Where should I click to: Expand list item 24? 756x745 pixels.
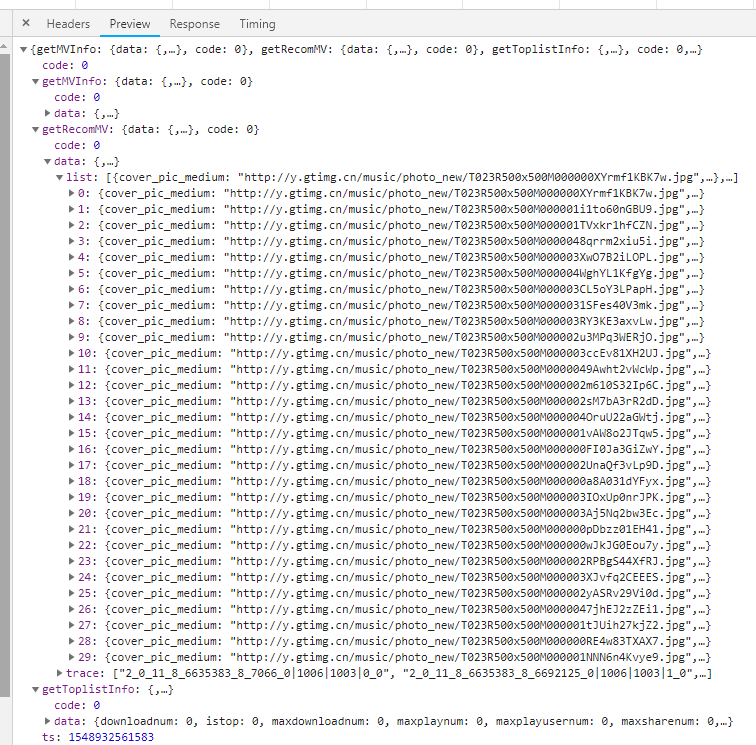coord(71,577)
